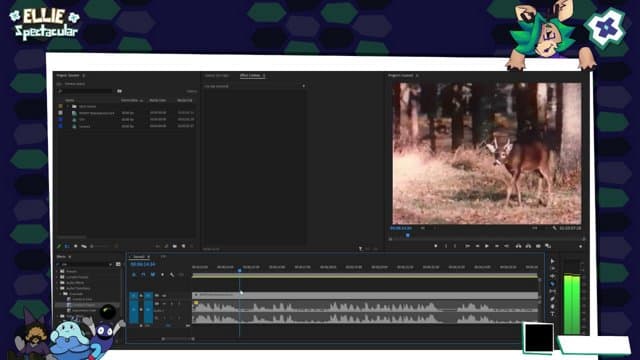Viewport: 640px width, 360px height.
Task: Switch Project panel to list view
Action: point(67,246)
